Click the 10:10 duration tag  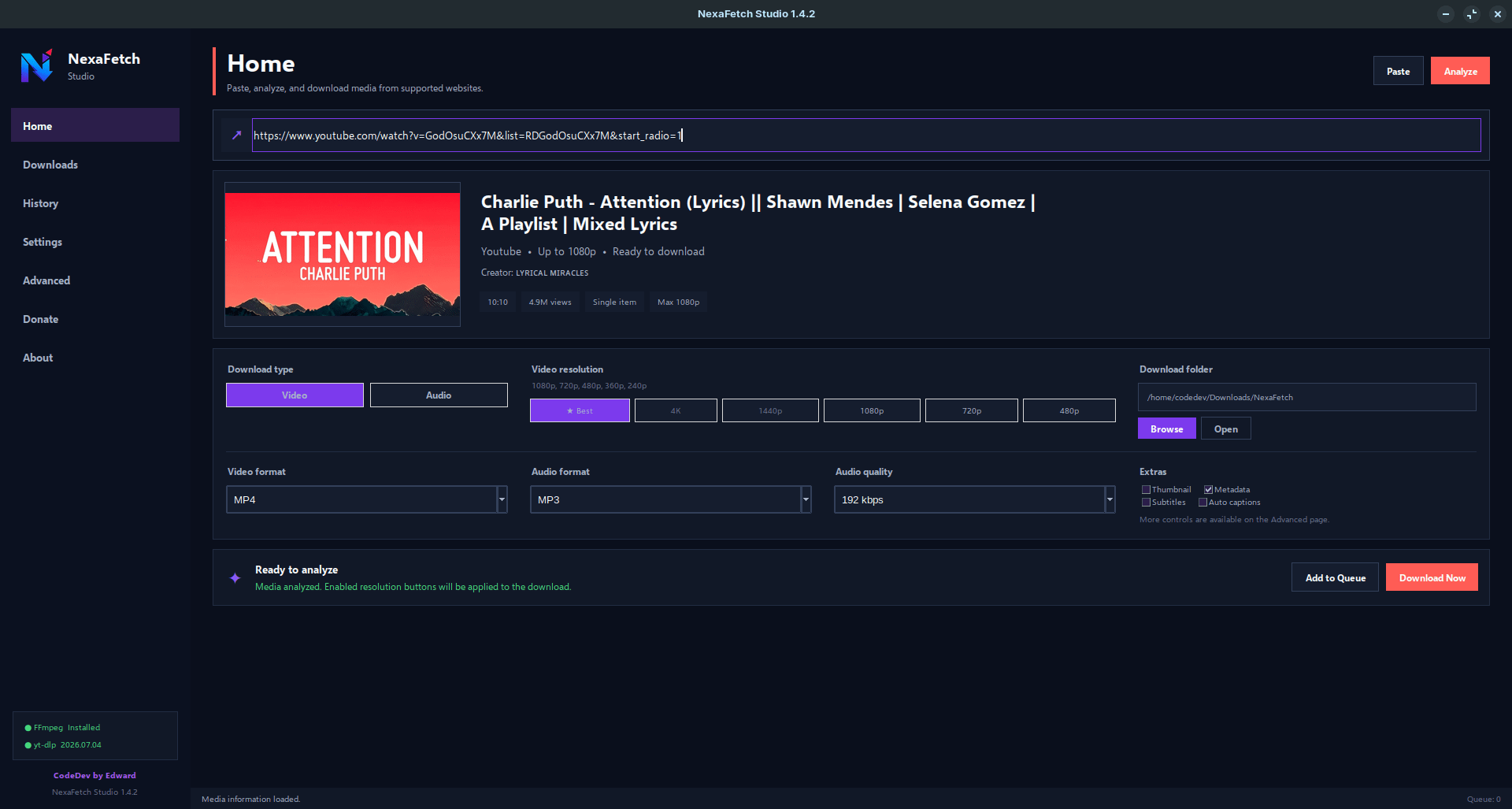tap(498, 302)
